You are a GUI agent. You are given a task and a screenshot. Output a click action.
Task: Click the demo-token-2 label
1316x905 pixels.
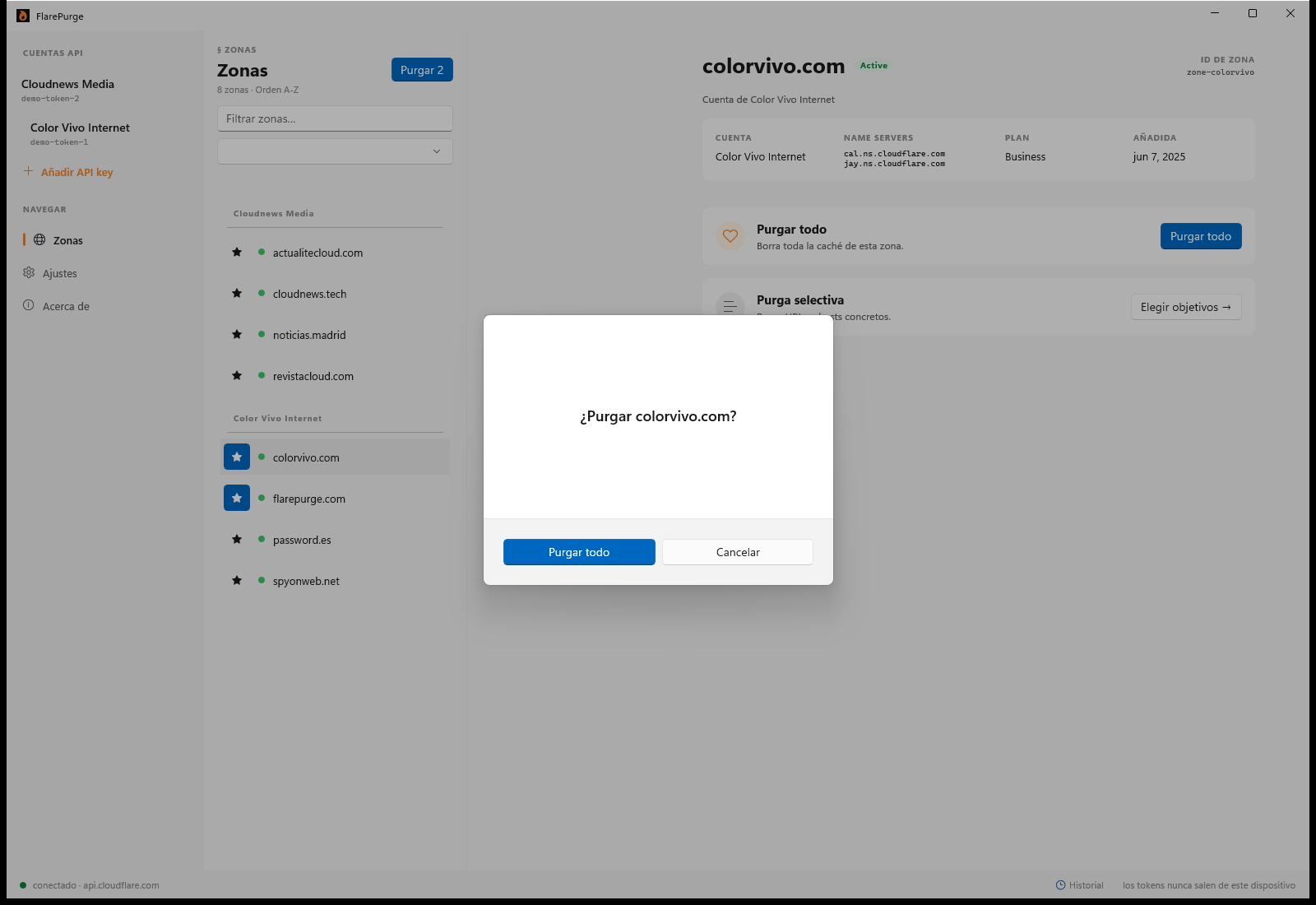click(50, 99)
